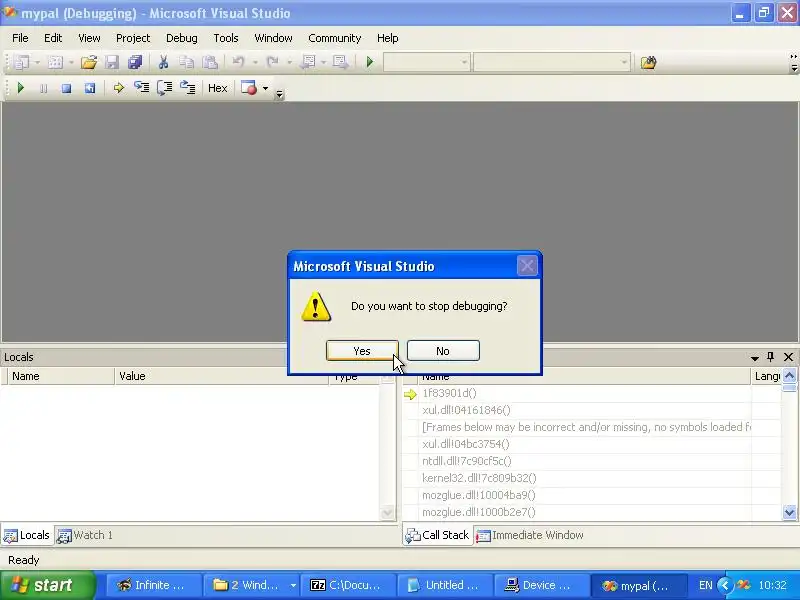Click Start Debugging in the standard toolbar

(x=370, y=62)
